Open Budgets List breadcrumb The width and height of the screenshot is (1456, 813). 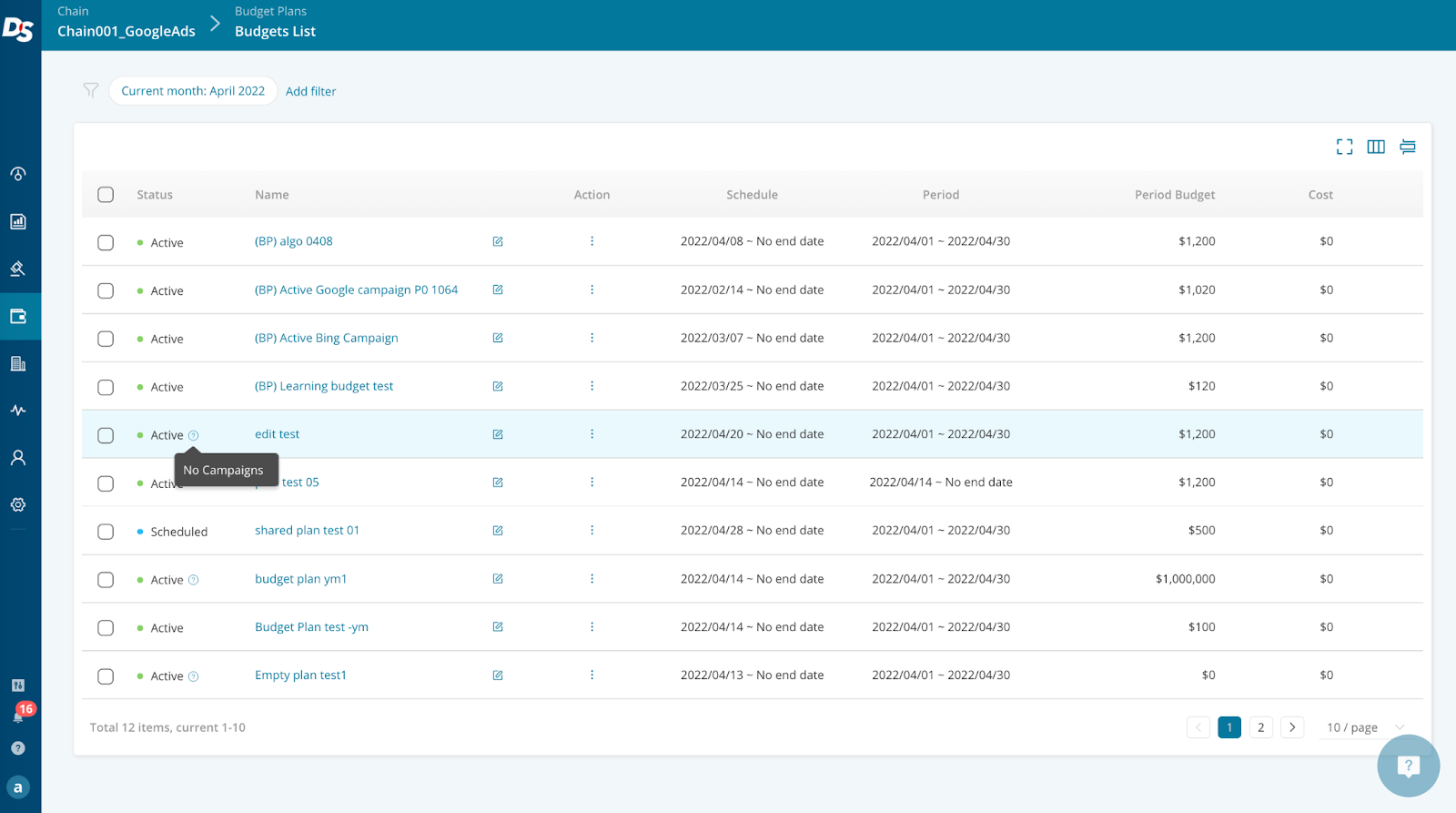(275, 31)
